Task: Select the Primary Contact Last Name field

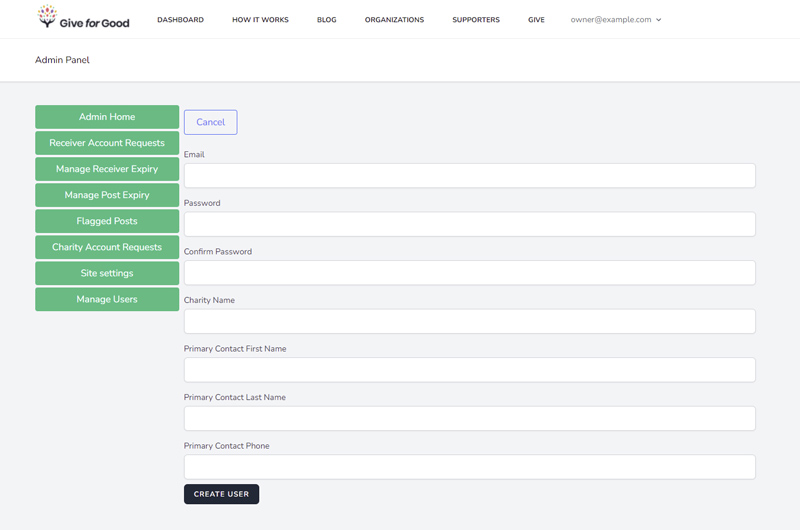Action: pos(469,418)
